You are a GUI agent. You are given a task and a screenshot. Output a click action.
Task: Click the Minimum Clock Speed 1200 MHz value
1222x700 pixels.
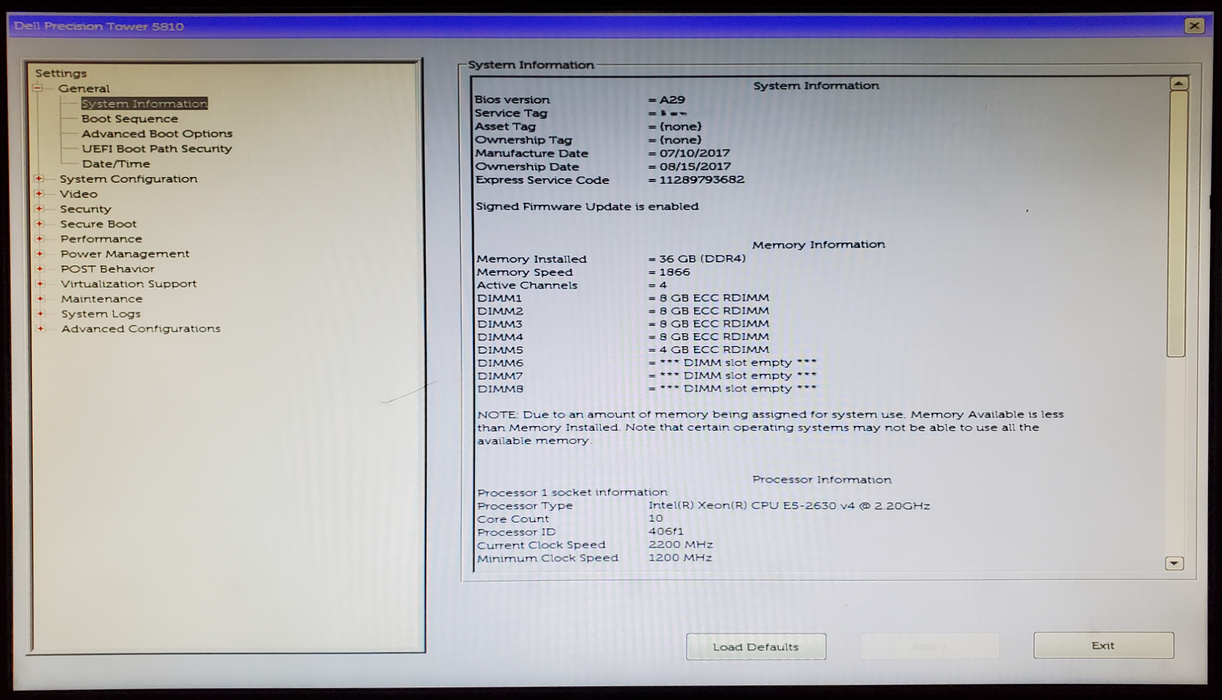tap(680, 558)
